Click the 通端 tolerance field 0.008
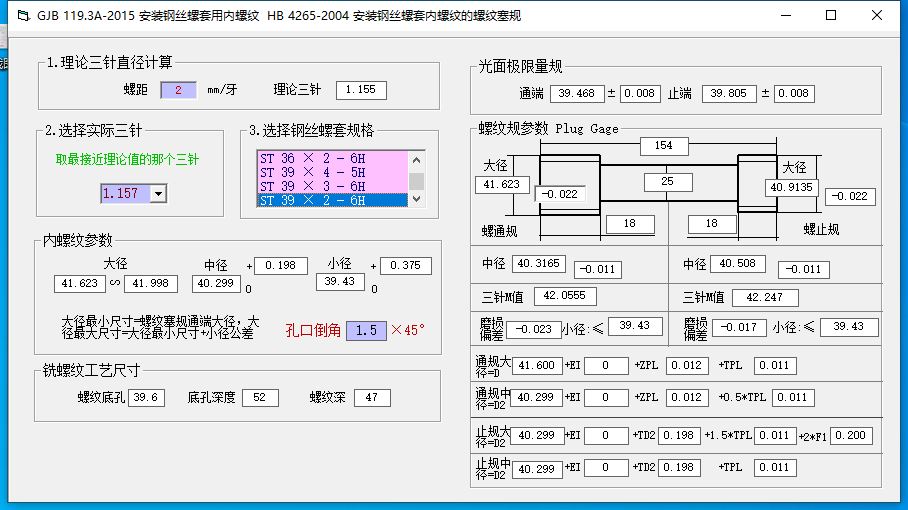The width and height of the screenshot is (908, 510). [640, 93]
